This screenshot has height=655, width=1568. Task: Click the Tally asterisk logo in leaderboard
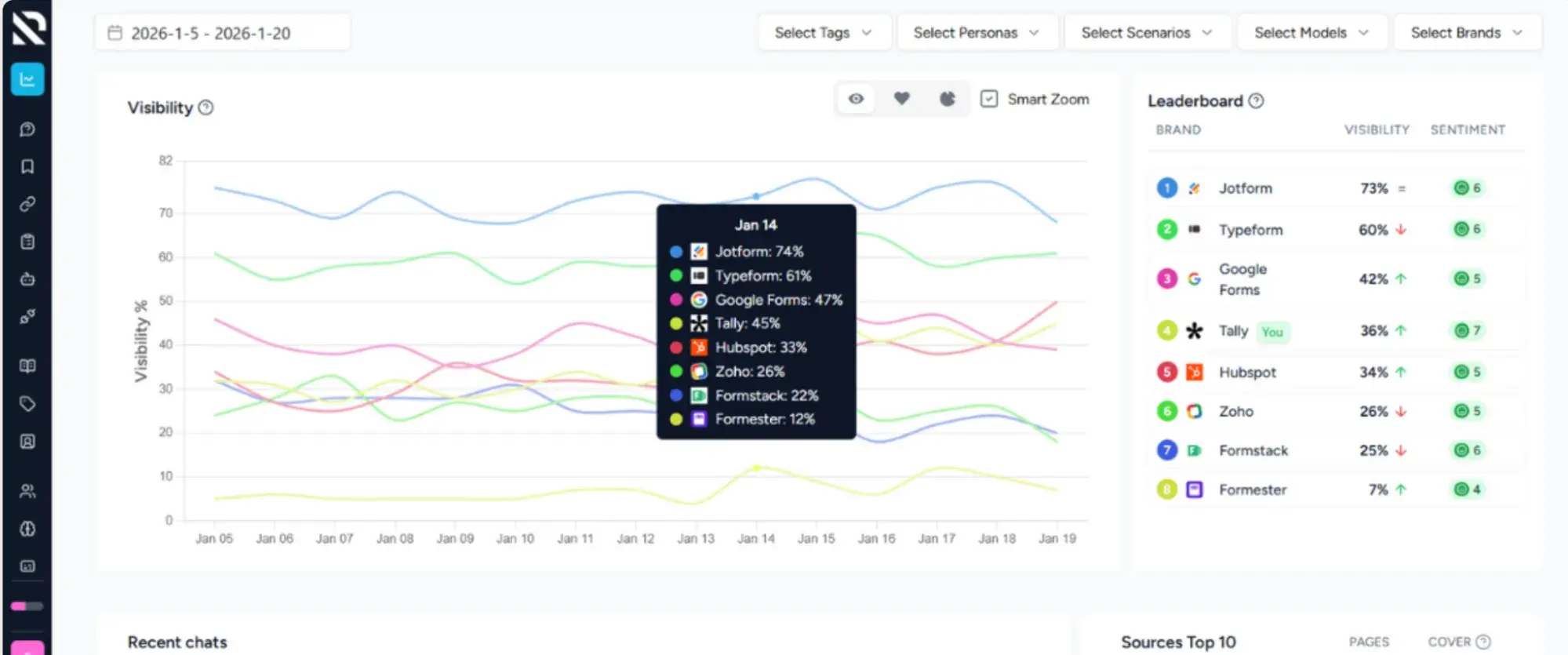click(1194, 330)
